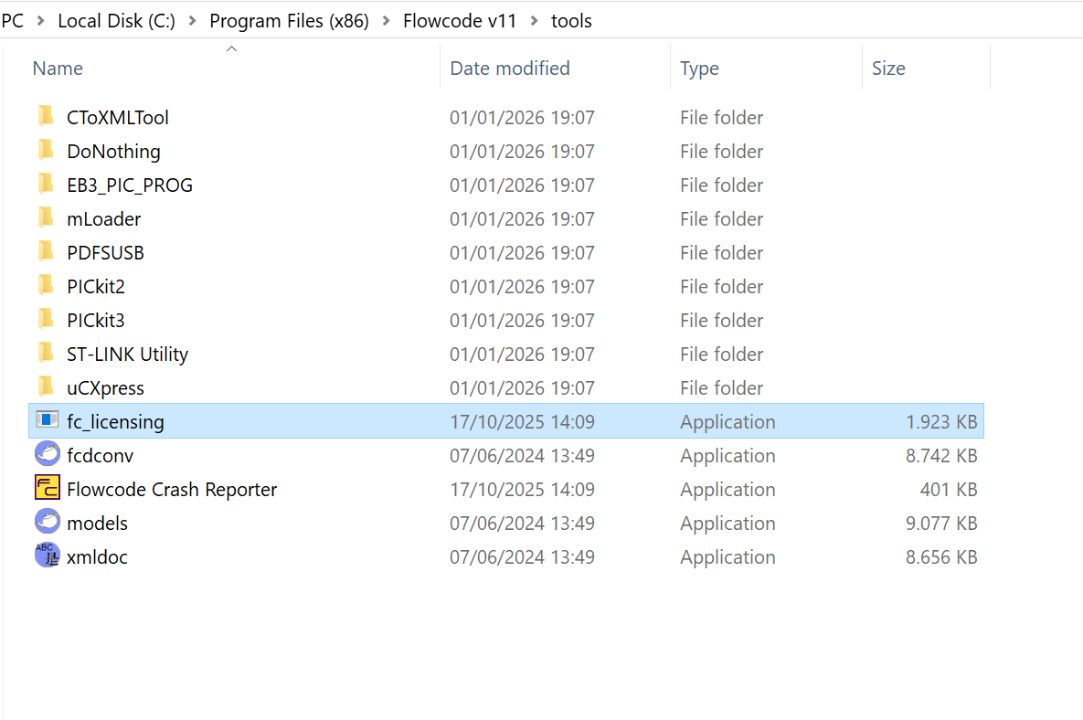Select the DoNothing folder name
This screenshot has width=1083, height=720.
113,151
